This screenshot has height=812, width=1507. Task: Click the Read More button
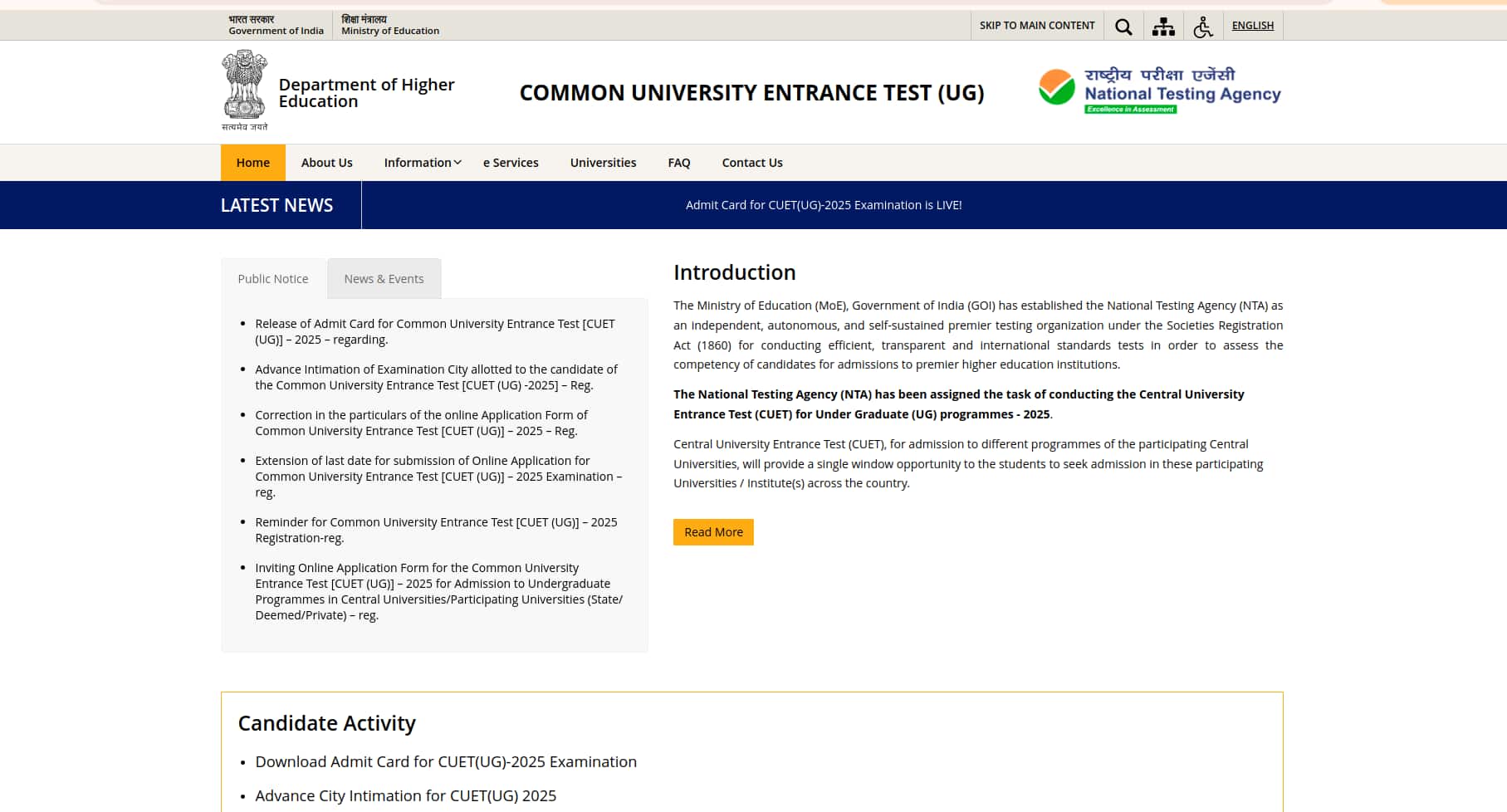click(713, 532)
